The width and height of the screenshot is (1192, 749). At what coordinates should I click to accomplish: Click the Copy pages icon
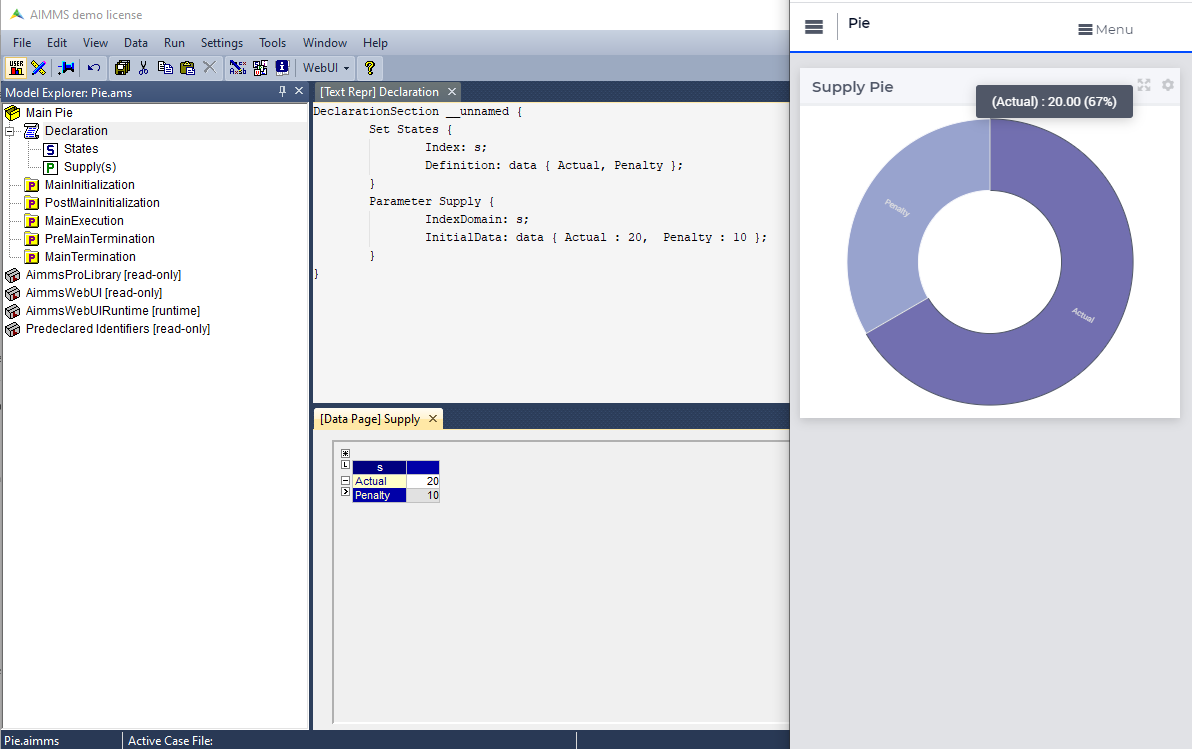point(165,68)
